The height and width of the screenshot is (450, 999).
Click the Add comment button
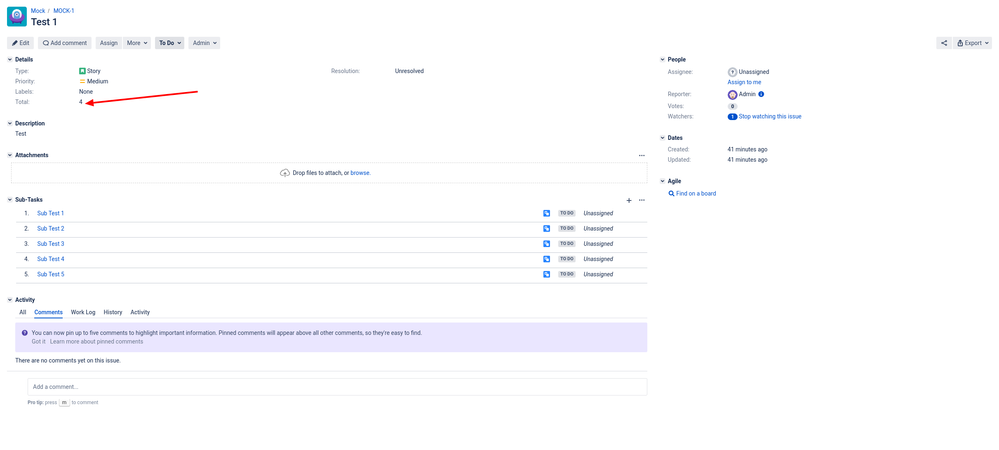[x=64, y=43]
